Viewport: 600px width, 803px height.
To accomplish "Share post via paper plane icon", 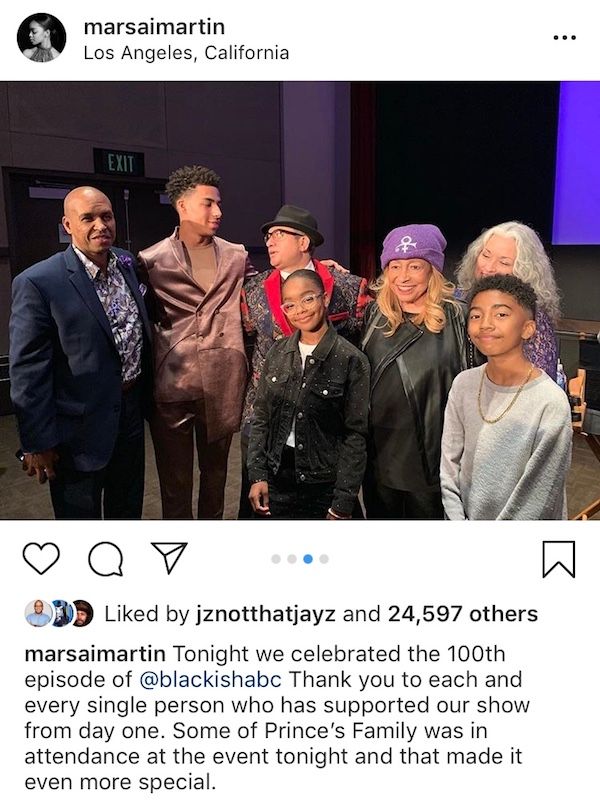I will pyautogui.click(x=169, y=557).
